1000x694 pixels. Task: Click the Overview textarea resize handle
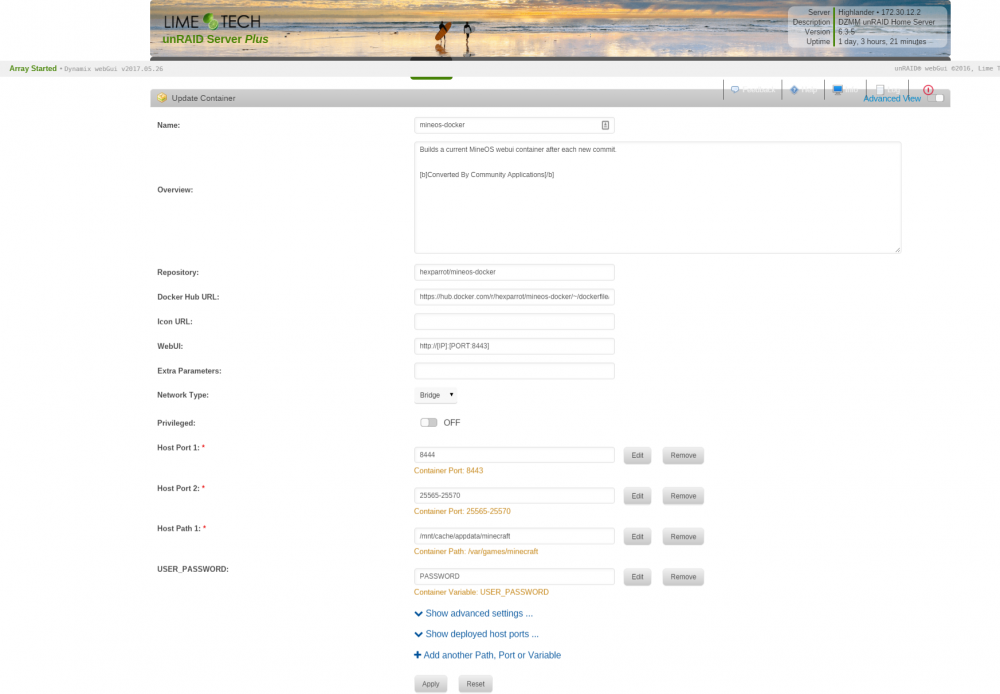(x=897, y=249)
